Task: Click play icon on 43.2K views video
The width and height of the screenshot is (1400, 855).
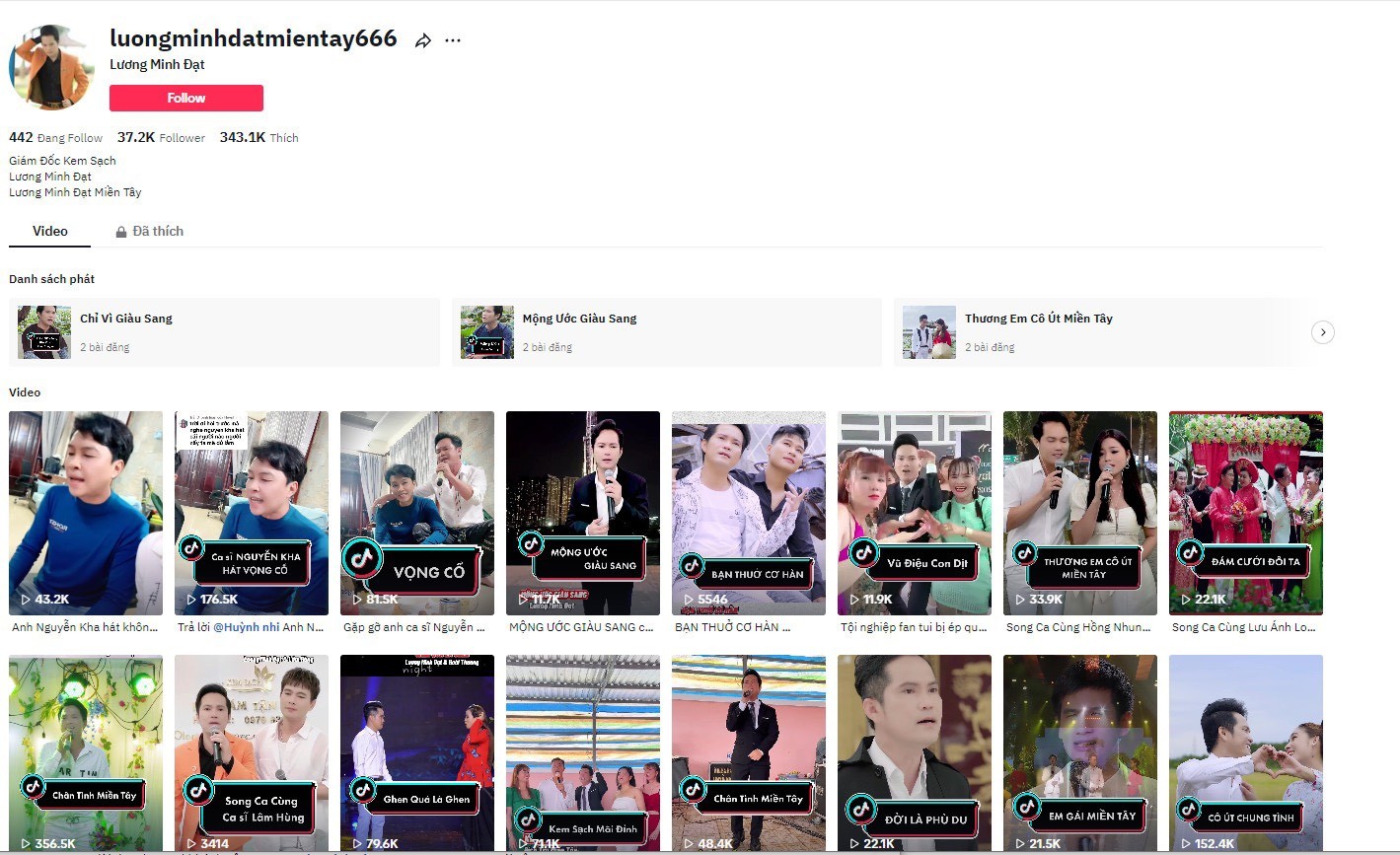Action: tap(26, 599)
